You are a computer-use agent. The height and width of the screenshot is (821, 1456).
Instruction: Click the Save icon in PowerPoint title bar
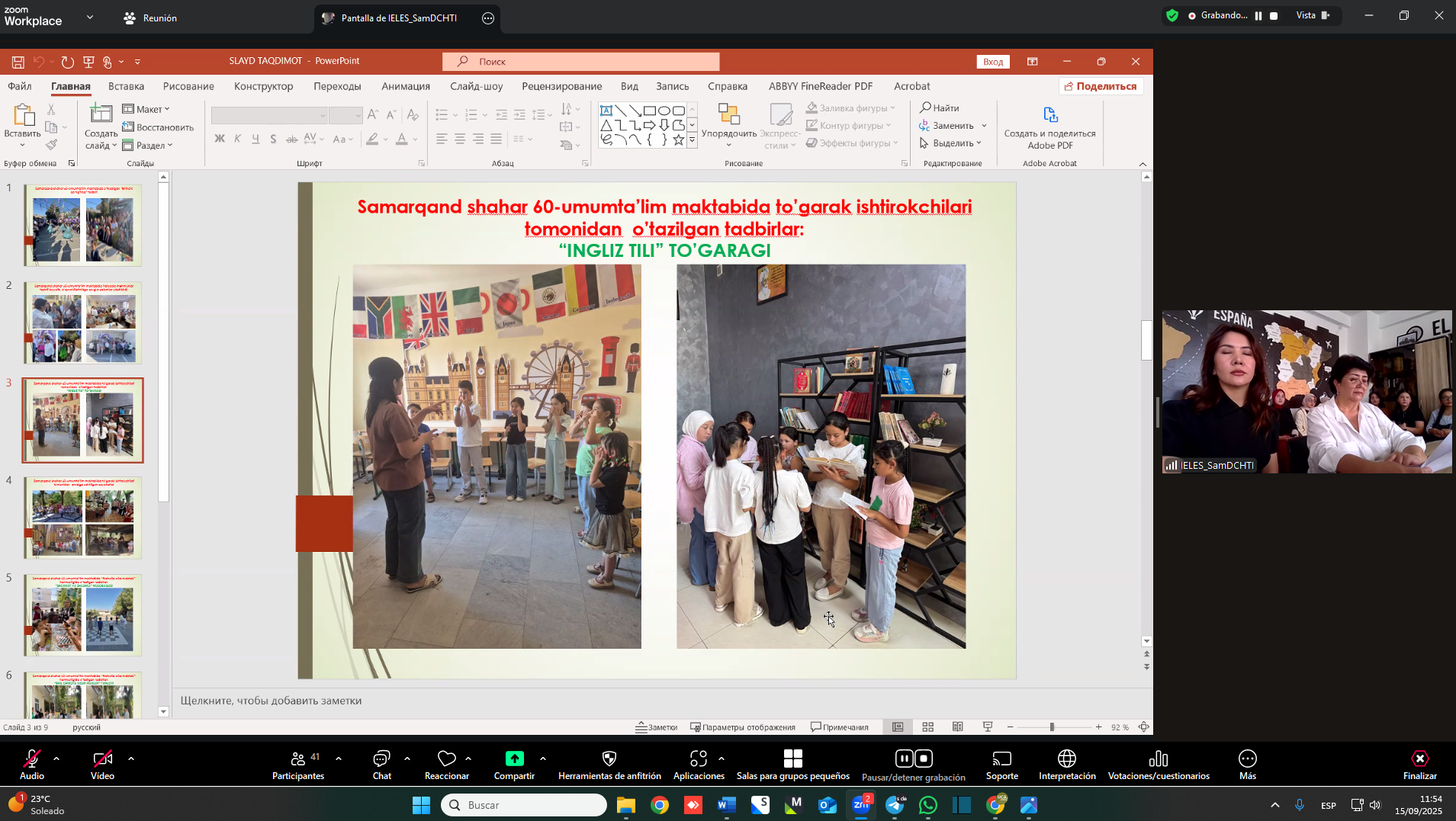[x=18, y=62]
